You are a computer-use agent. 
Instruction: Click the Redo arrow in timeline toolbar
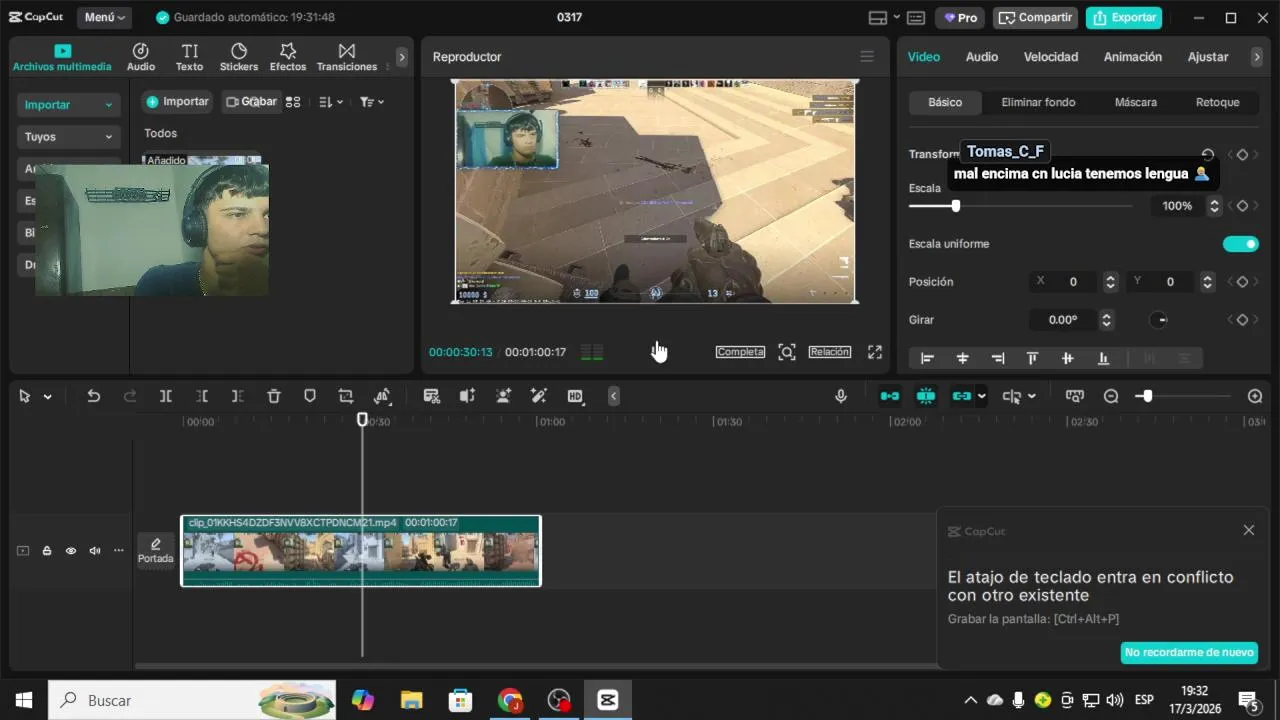point(130,396)
